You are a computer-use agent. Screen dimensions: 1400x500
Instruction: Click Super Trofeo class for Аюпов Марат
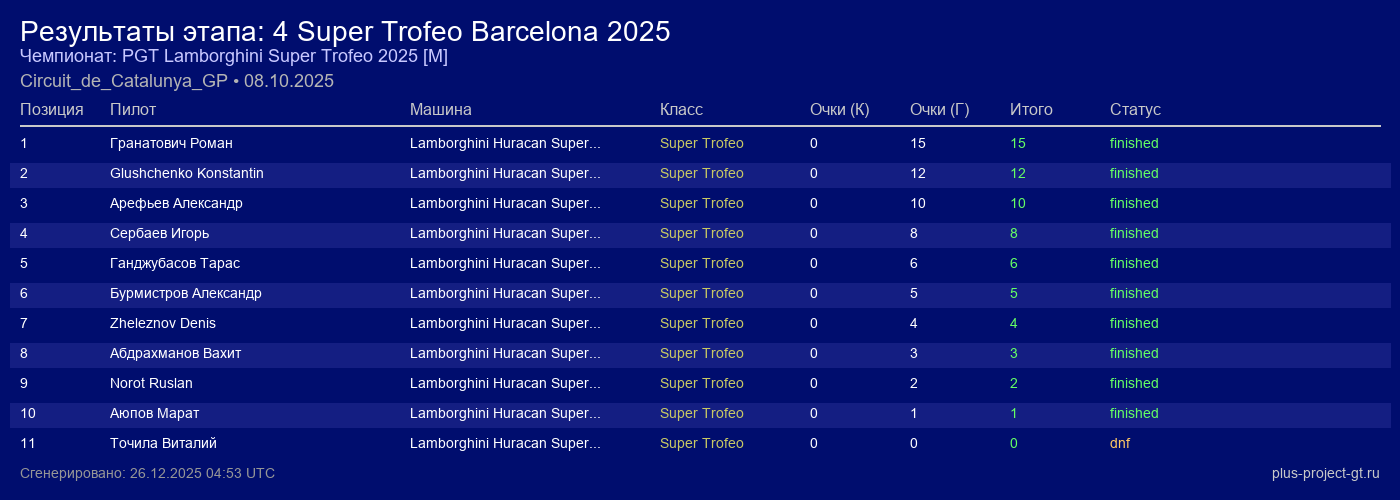point(702,413)
